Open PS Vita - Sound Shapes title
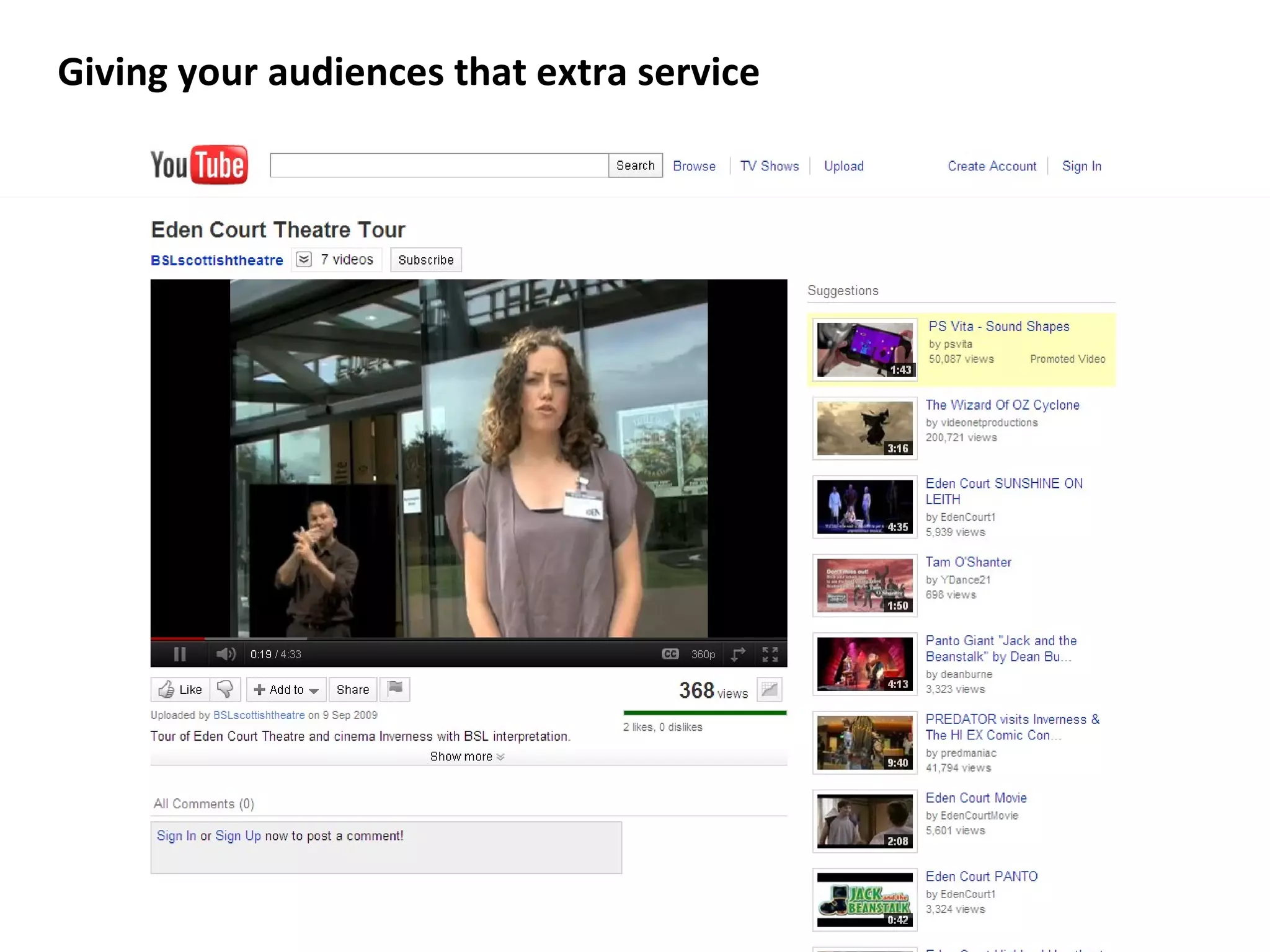 pyautogui.click(x=998, y=327)
